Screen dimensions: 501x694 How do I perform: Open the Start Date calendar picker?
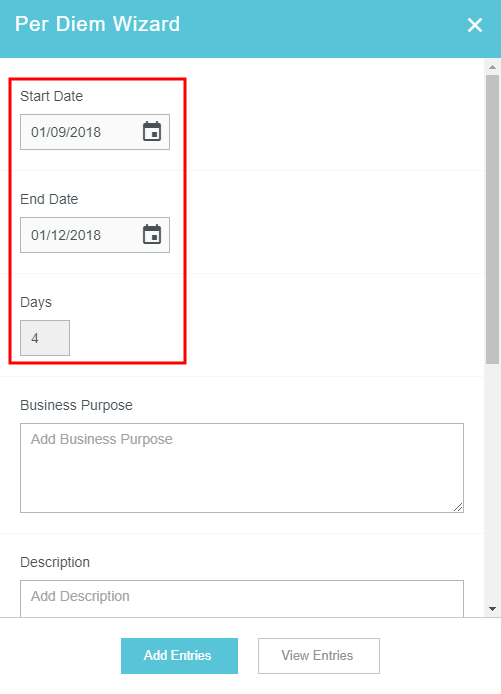pyautogui.click(x=152, y=131)
